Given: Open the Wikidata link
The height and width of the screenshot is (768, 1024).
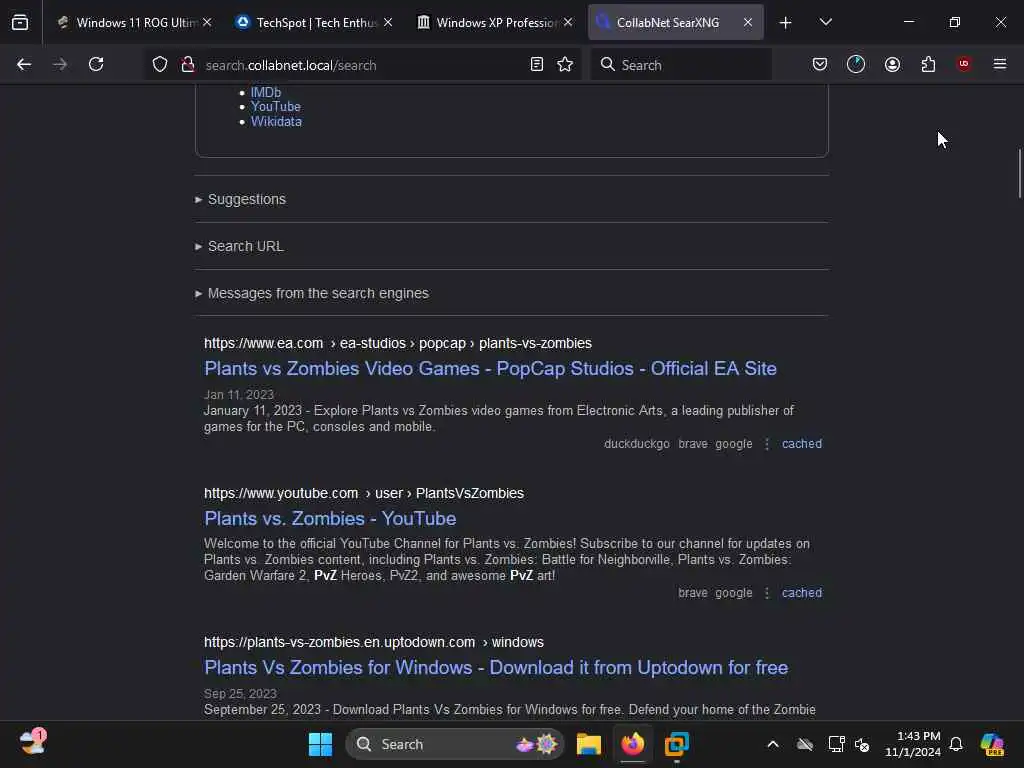Looking at the screenshot, I should pyautogui.click(x=276, y=121).
